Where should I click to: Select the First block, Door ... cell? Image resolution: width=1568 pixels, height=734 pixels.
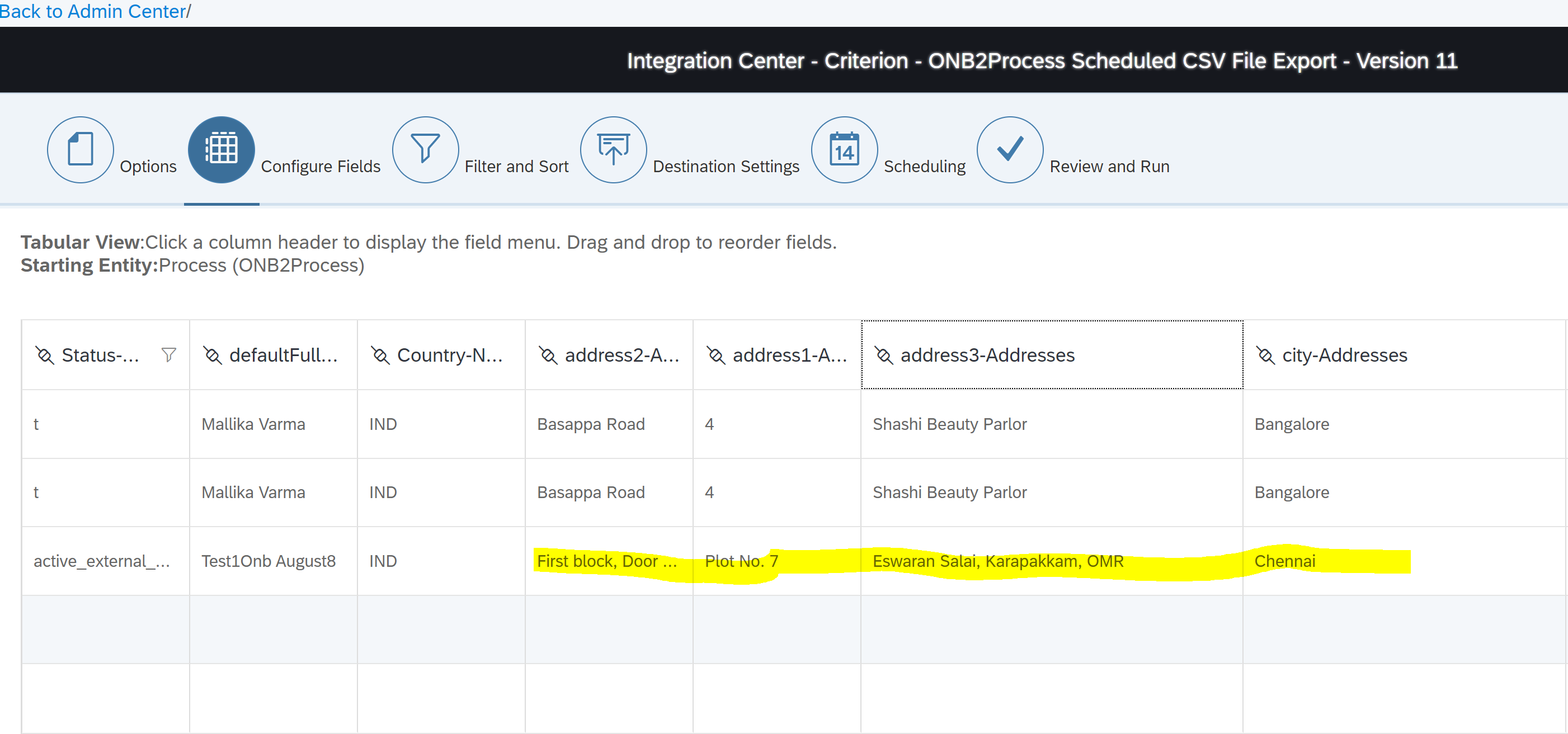pos(609,561)
